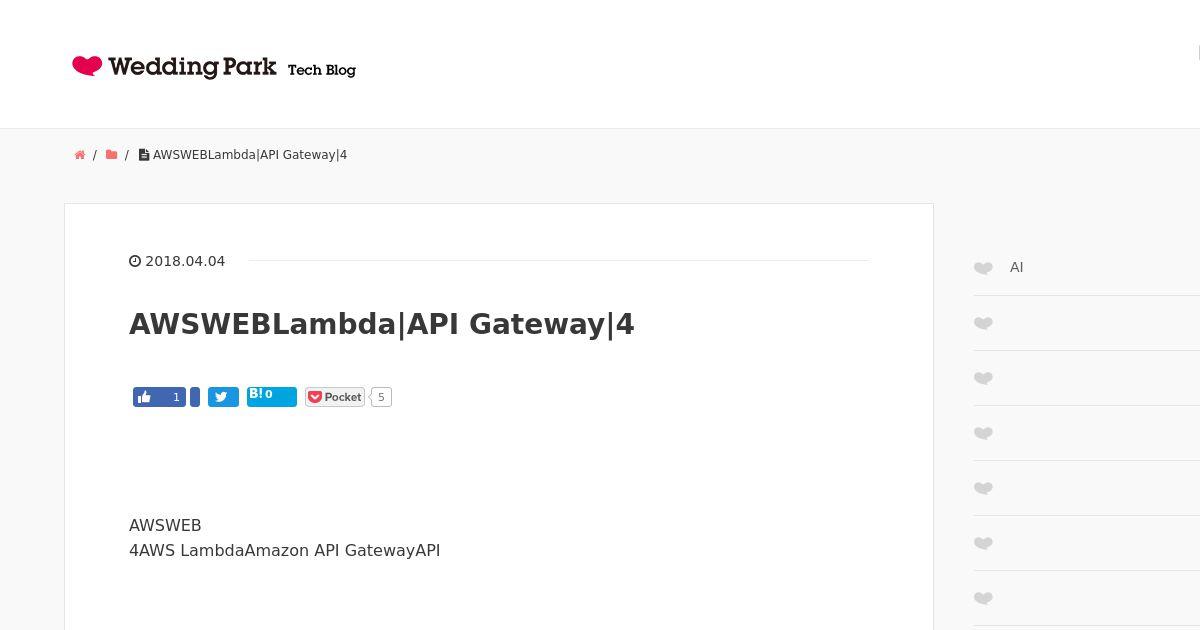1200x630 pixels.
Task: Open the AI category in sidebar
Action: coord(1016,267)
